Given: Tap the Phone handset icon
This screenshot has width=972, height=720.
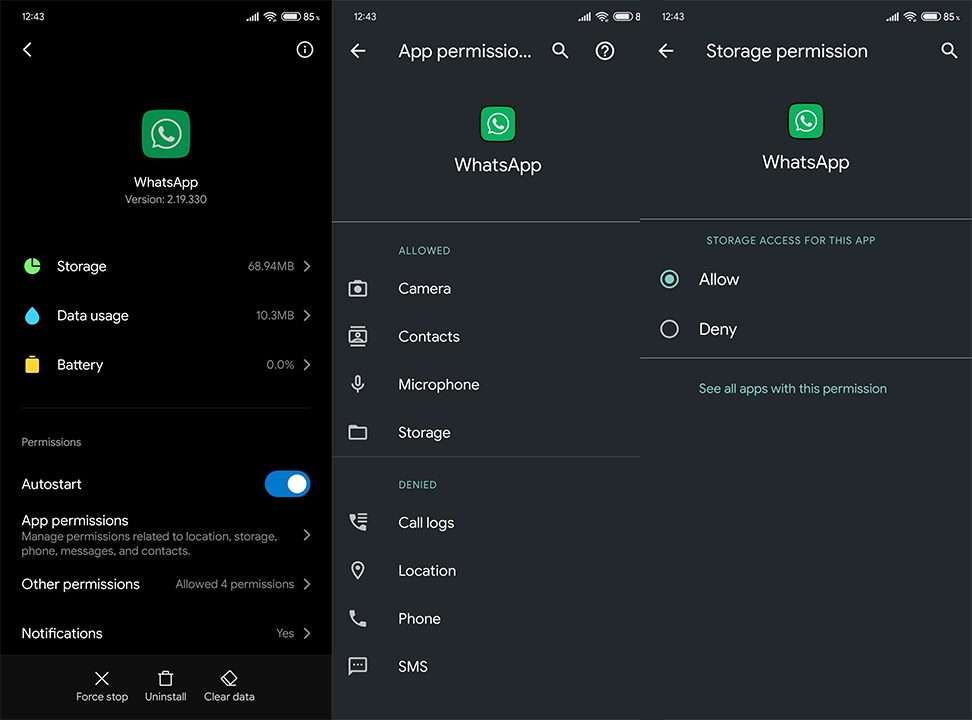Looking at the screenshot, I should pyautogui.click(x=358, y=618).
